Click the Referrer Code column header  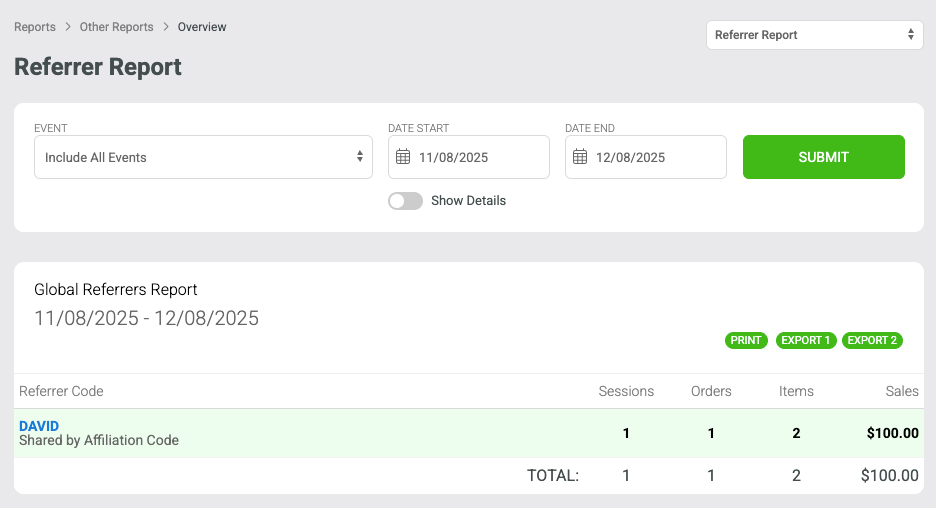point(61,391)
